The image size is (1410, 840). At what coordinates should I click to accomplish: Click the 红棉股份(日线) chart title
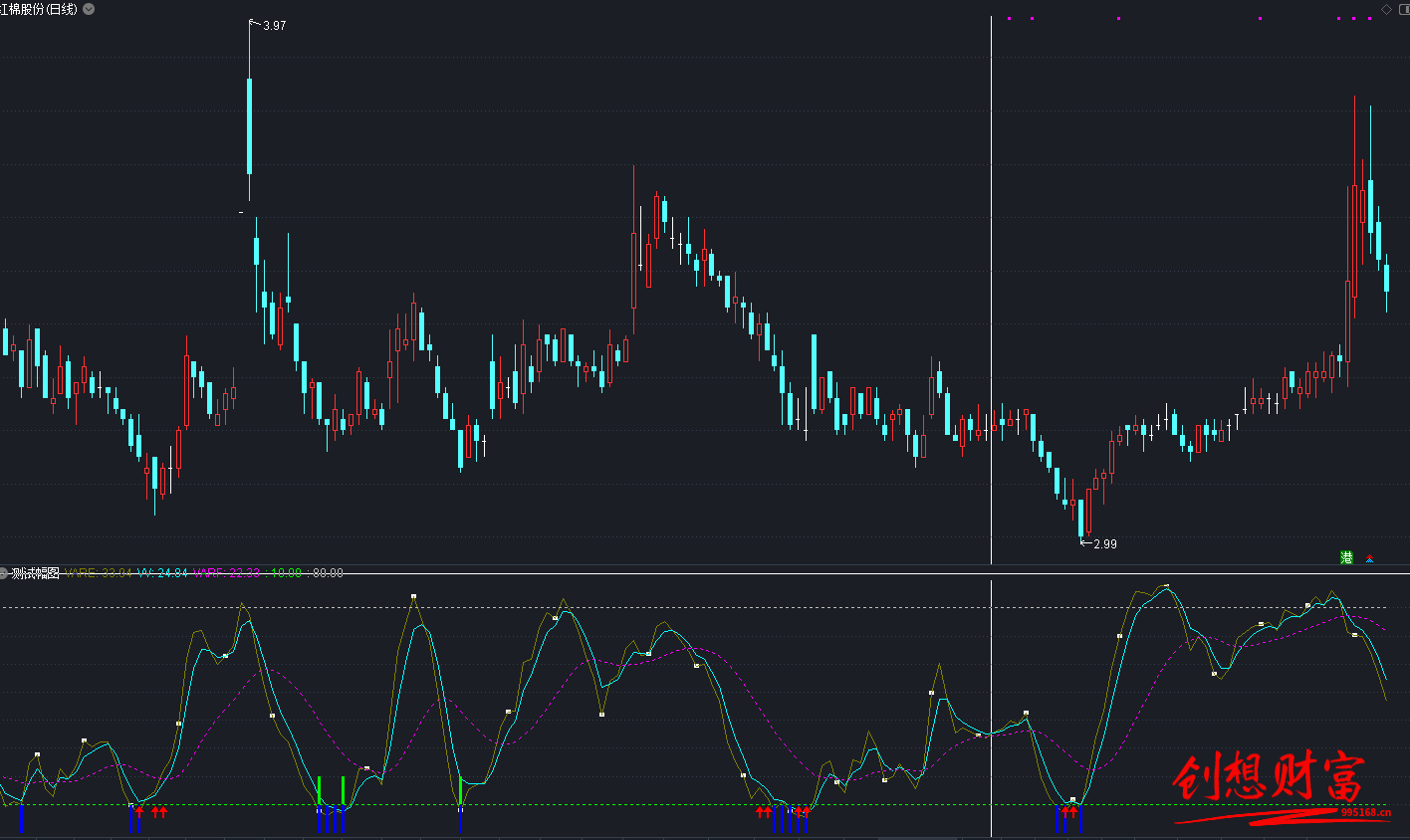pos(39,9)
